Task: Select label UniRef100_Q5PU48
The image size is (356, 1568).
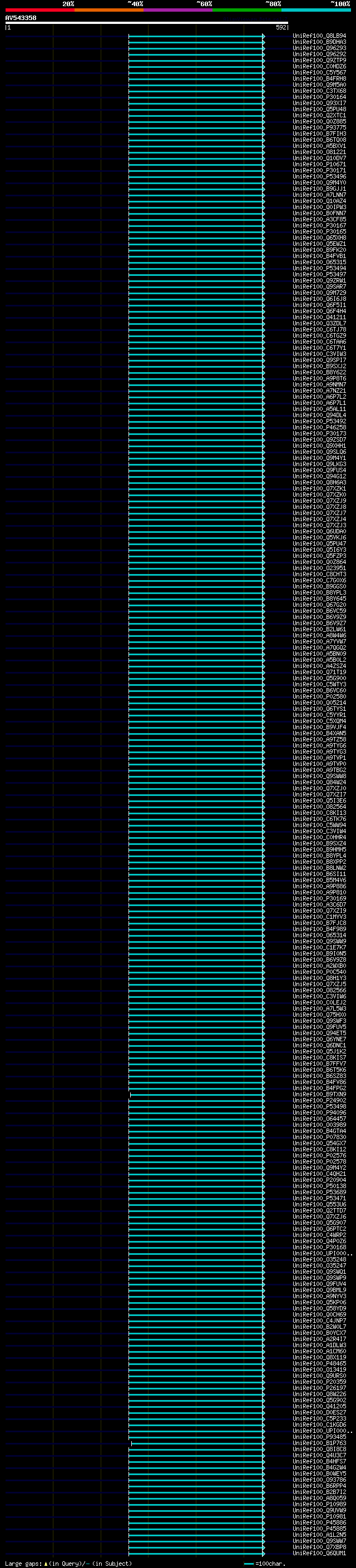Action: point(319,109)
